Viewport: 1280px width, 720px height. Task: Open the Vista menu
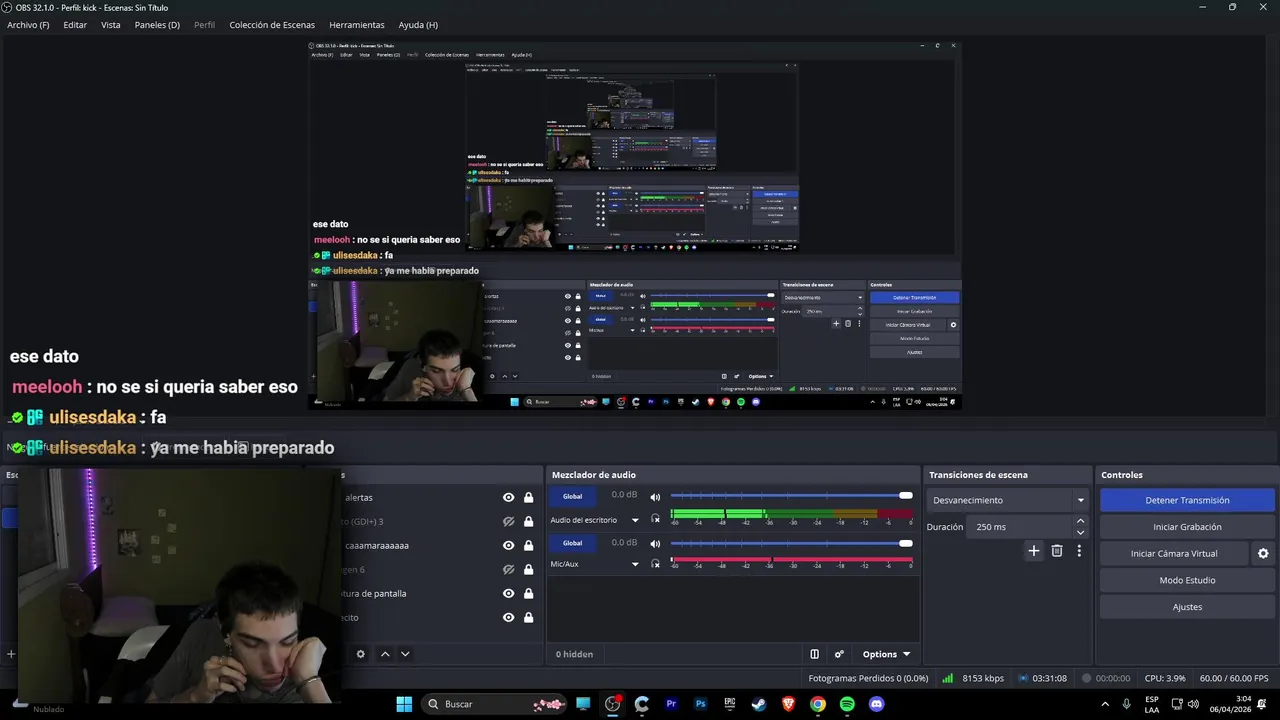[111, 25]
